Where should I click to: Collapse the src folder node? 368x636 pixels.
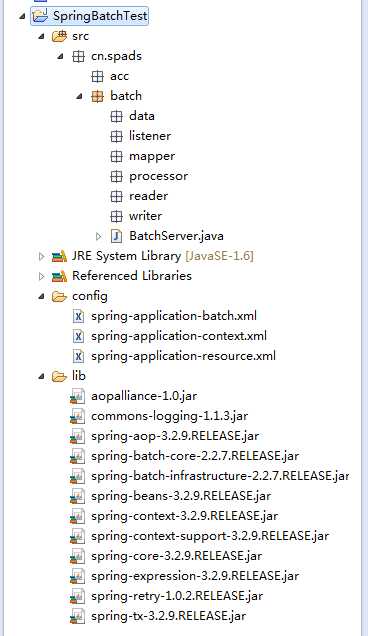point(41,36)
